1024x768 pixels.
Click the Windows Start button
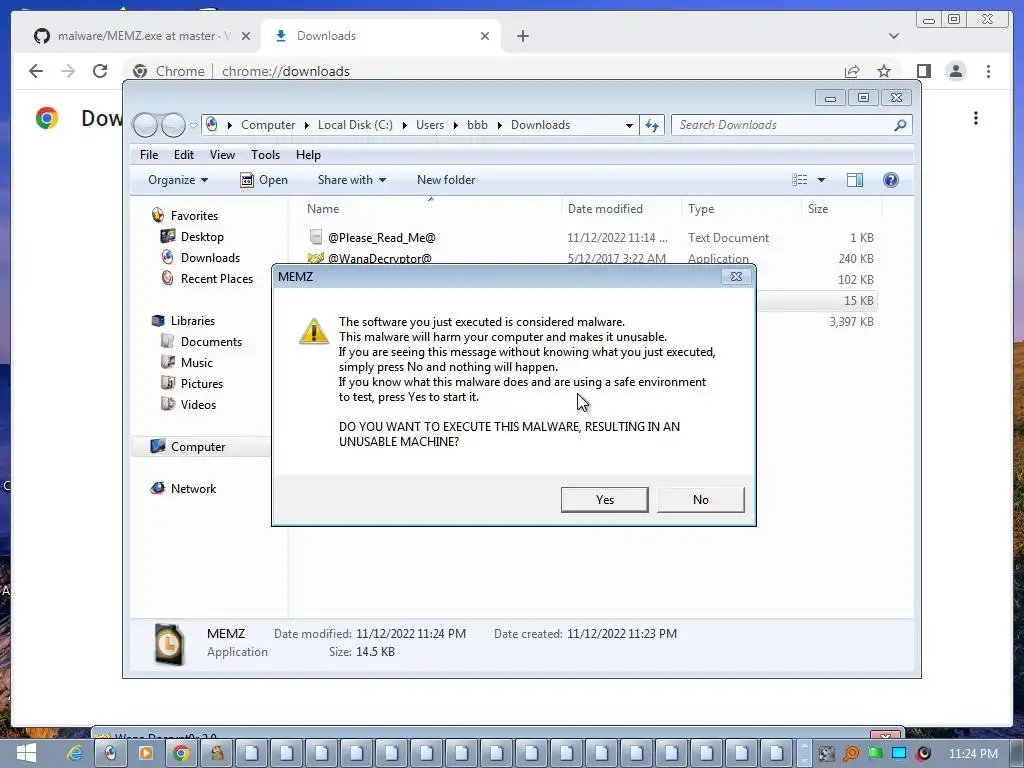tap(26, 753)
